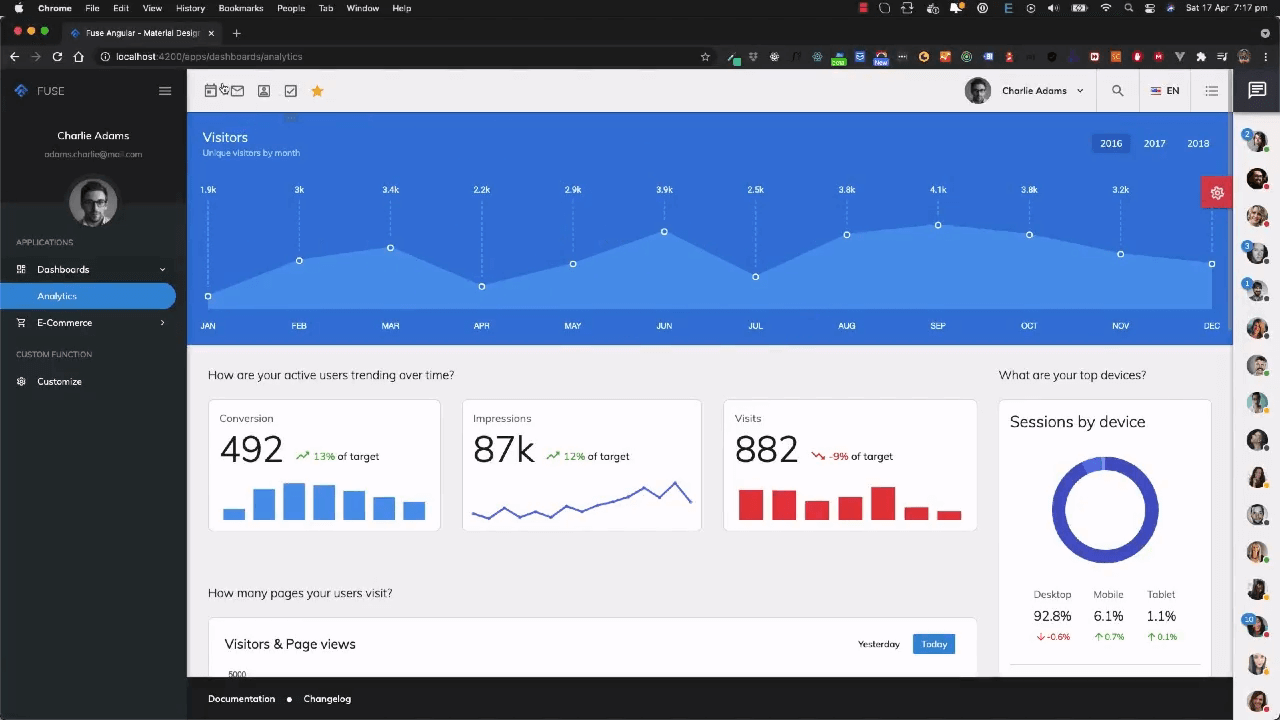Open the Bookmarks menu in menu bar
This screenshot has width=1280, height=720.
pyautogui.click(x=240, y=8)
